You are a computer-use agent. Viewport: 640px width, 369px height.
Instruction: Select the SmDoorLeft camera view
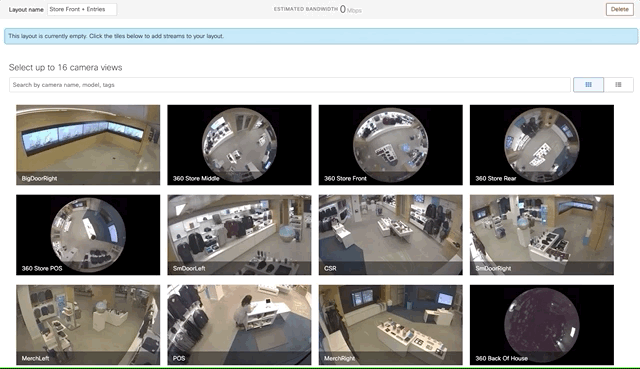pos(239,235)
